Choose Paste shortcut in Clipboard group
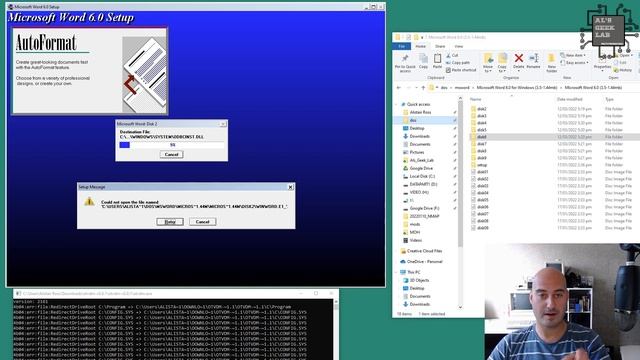This screenshot has height=360, width=640. click(461, 70)
